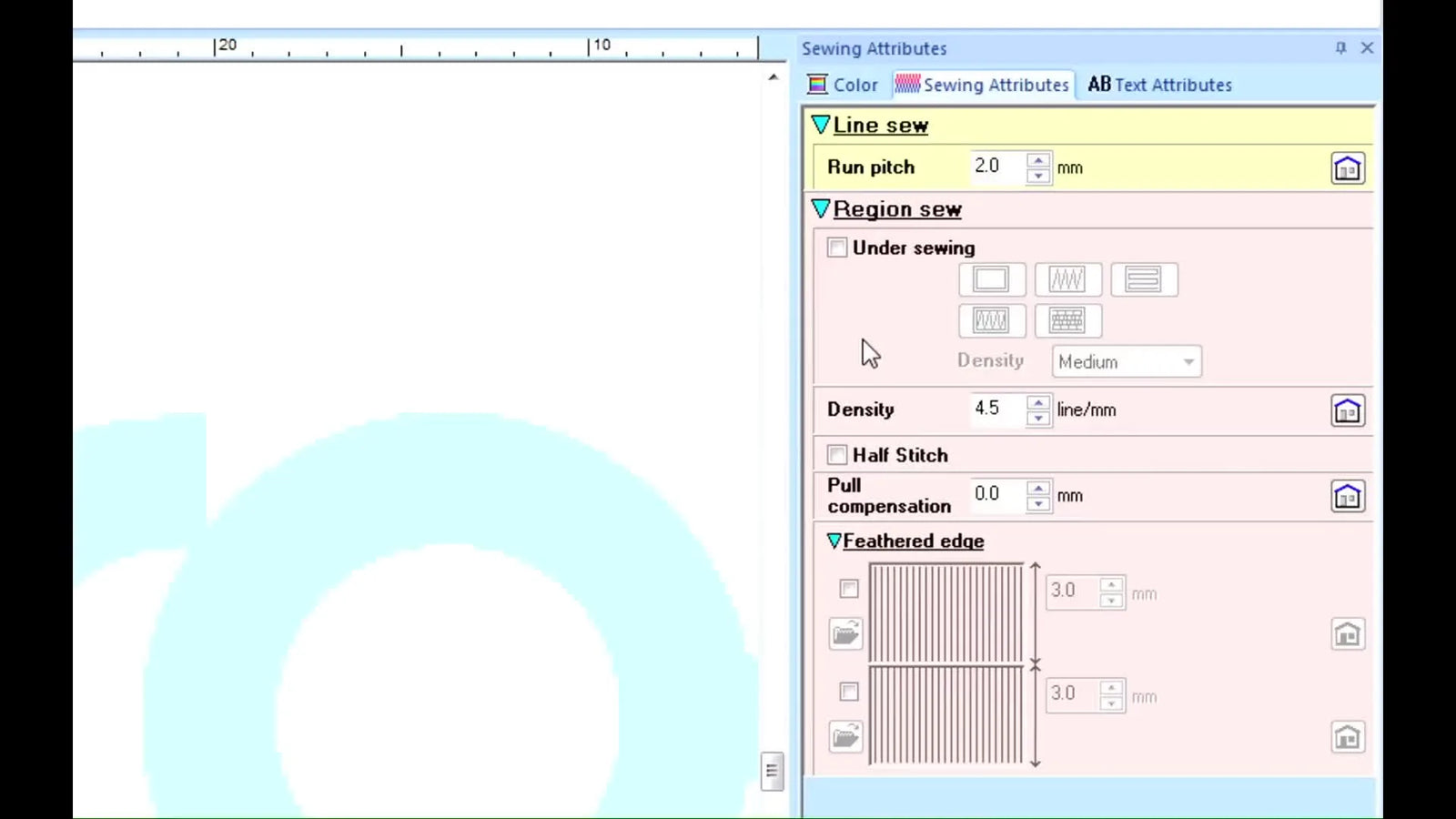Screen dimensions: 1456x819
Task: Select the outline rectangle under sewing pattern
Action: point(991,279)
